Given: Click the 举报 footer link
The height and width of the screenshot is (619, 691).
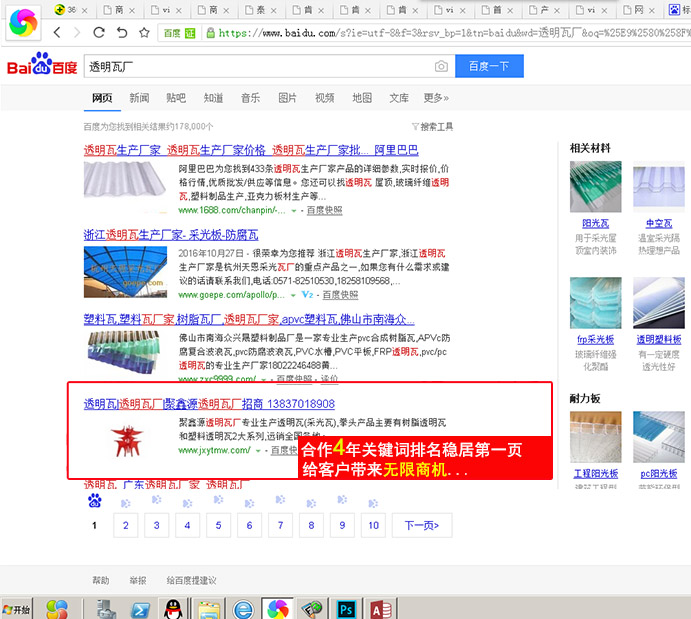Looking at the screenshot, I should click(x=137, y=580).
